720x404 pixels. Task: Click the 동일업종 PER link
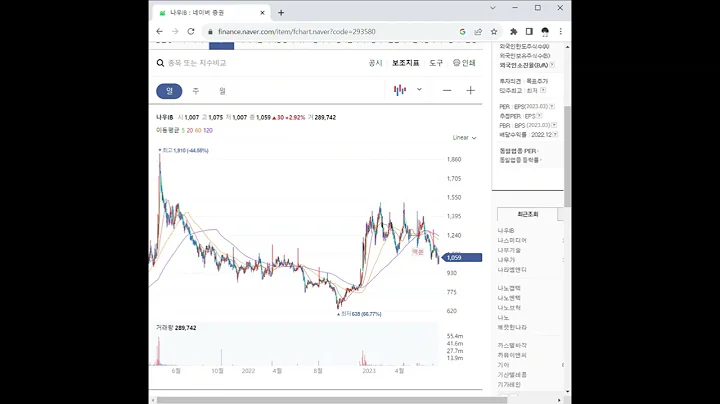point(518,151)
